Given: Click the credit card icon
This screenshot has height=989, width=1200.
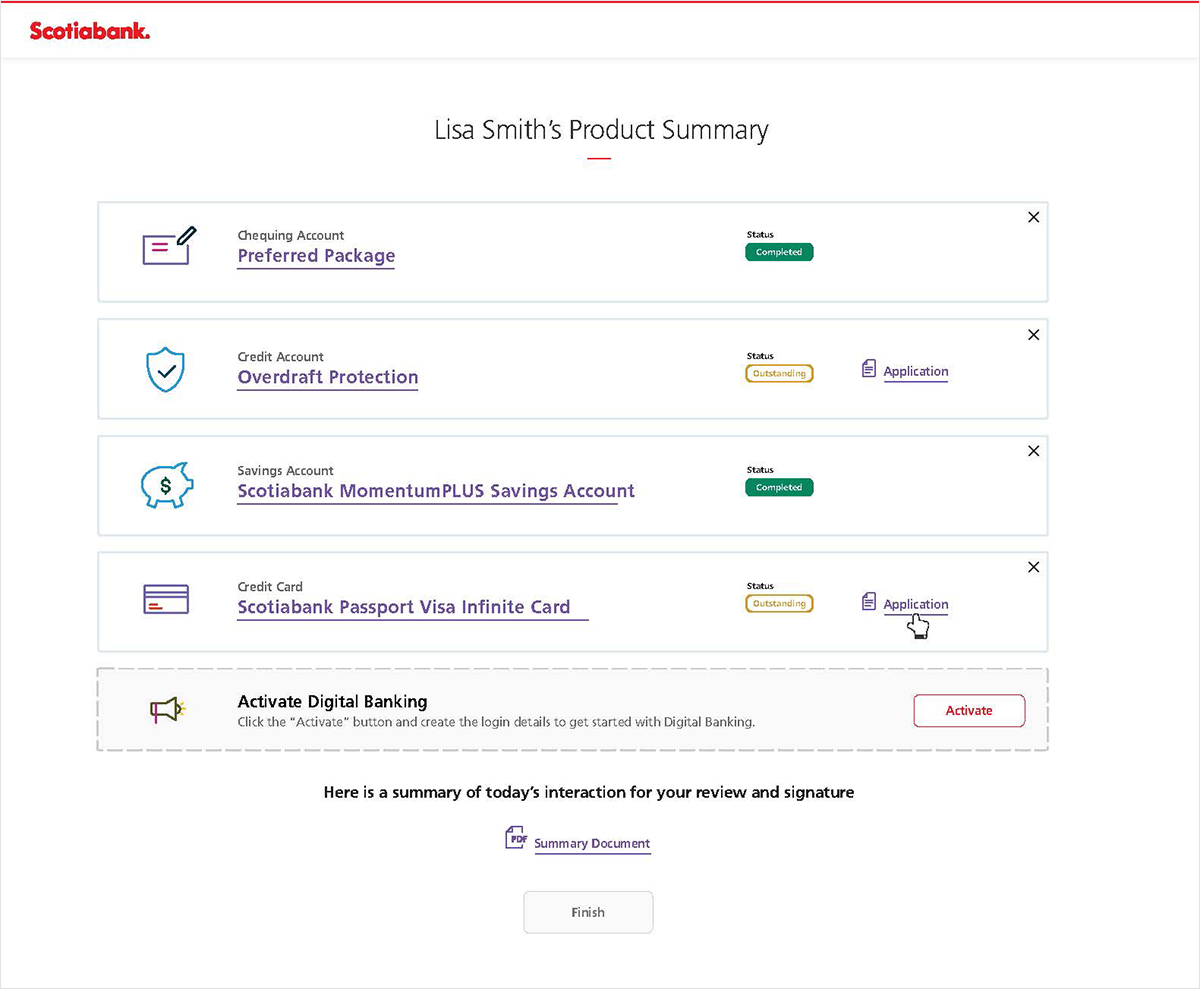Looking at the screenshot, I should pyautogui.click(x=166, y=599).
